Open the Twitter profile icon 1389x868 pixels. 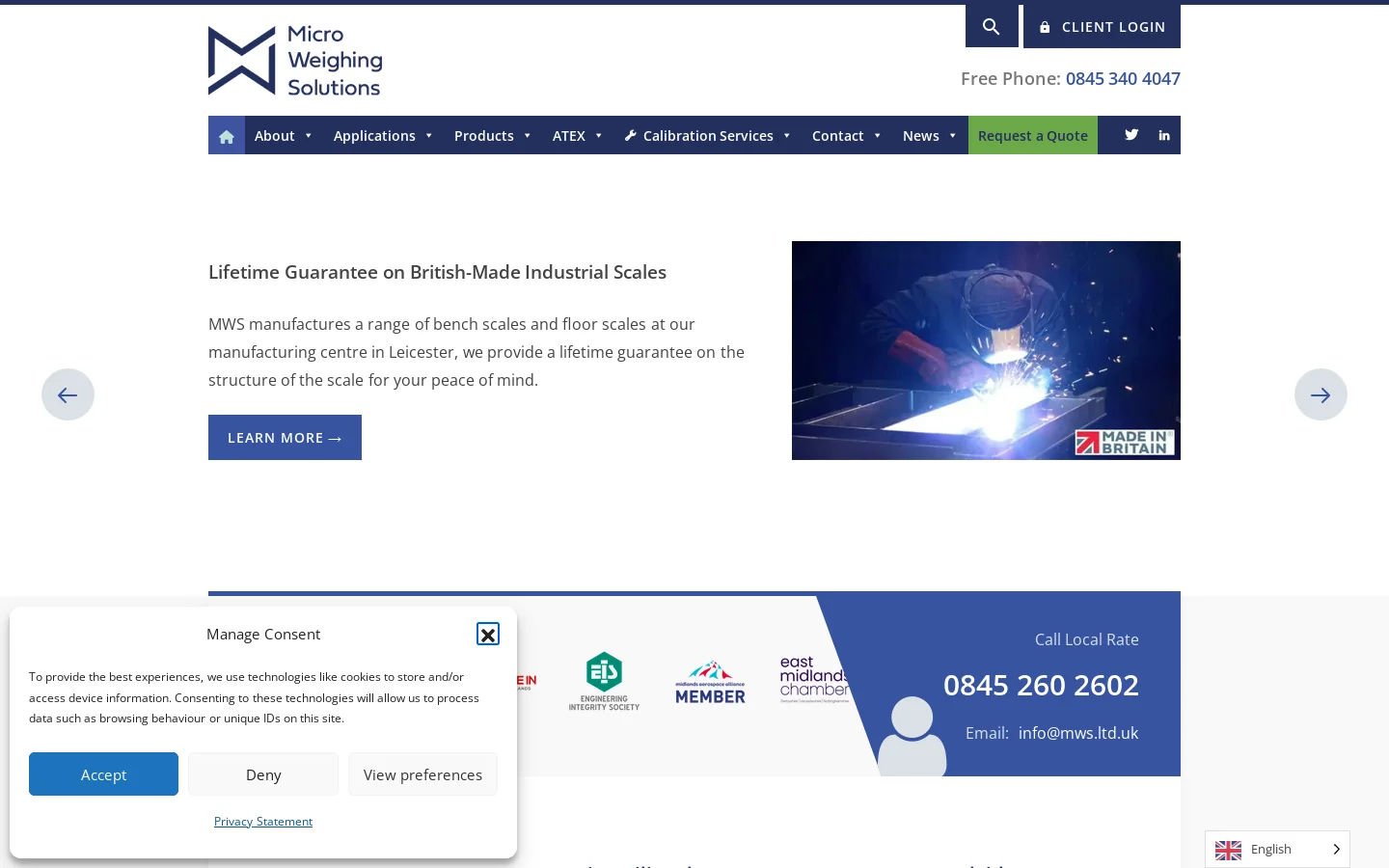pyautogui.click(x=1131, y=135)
